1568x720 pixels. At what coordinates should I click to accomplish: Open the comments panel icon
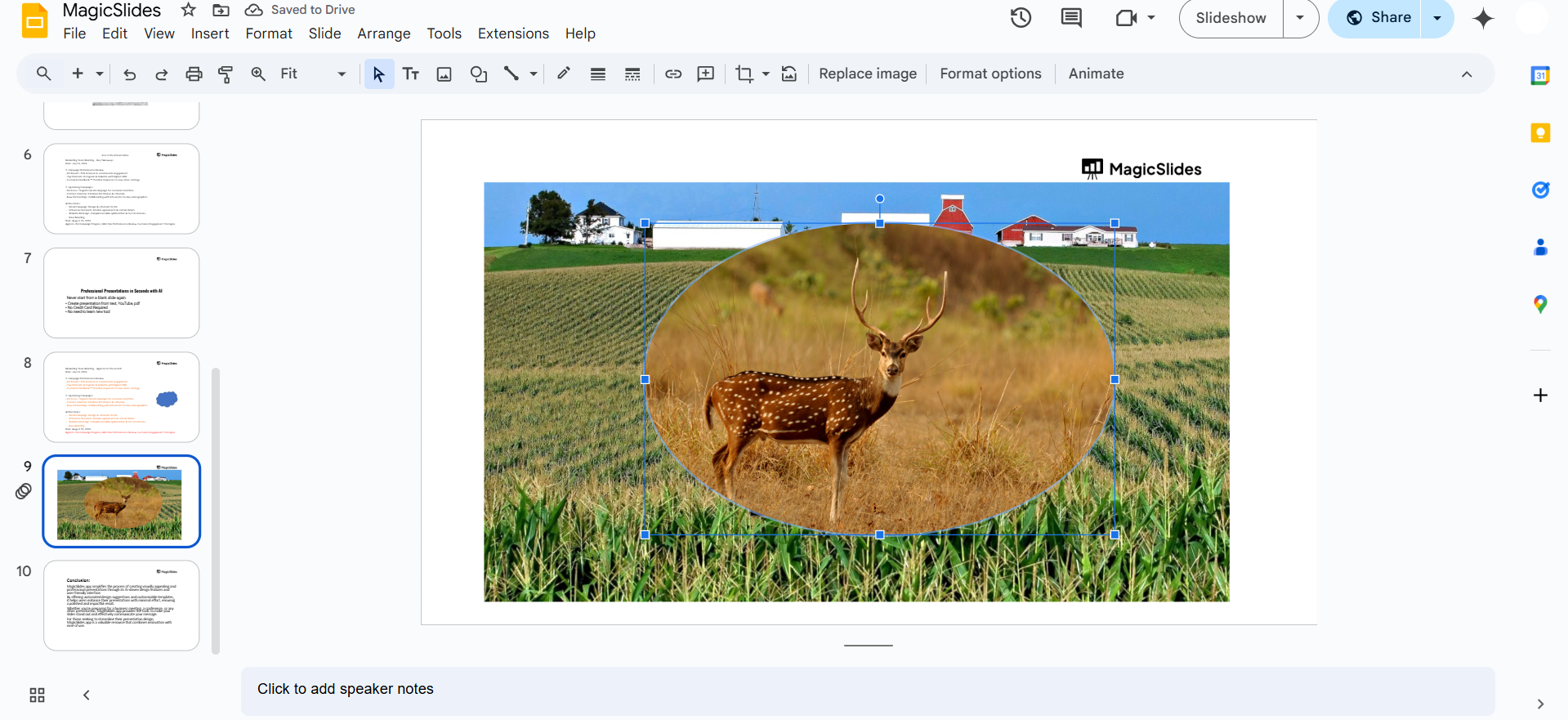click(x=1071, y=18)
